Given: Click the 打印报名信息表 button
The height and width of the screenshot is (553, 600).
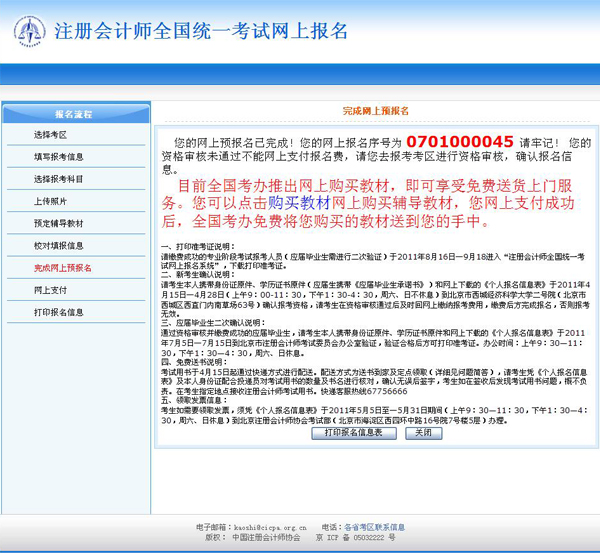Looking at the screenshot, I should pyautogui.click(x=354, y=433).
